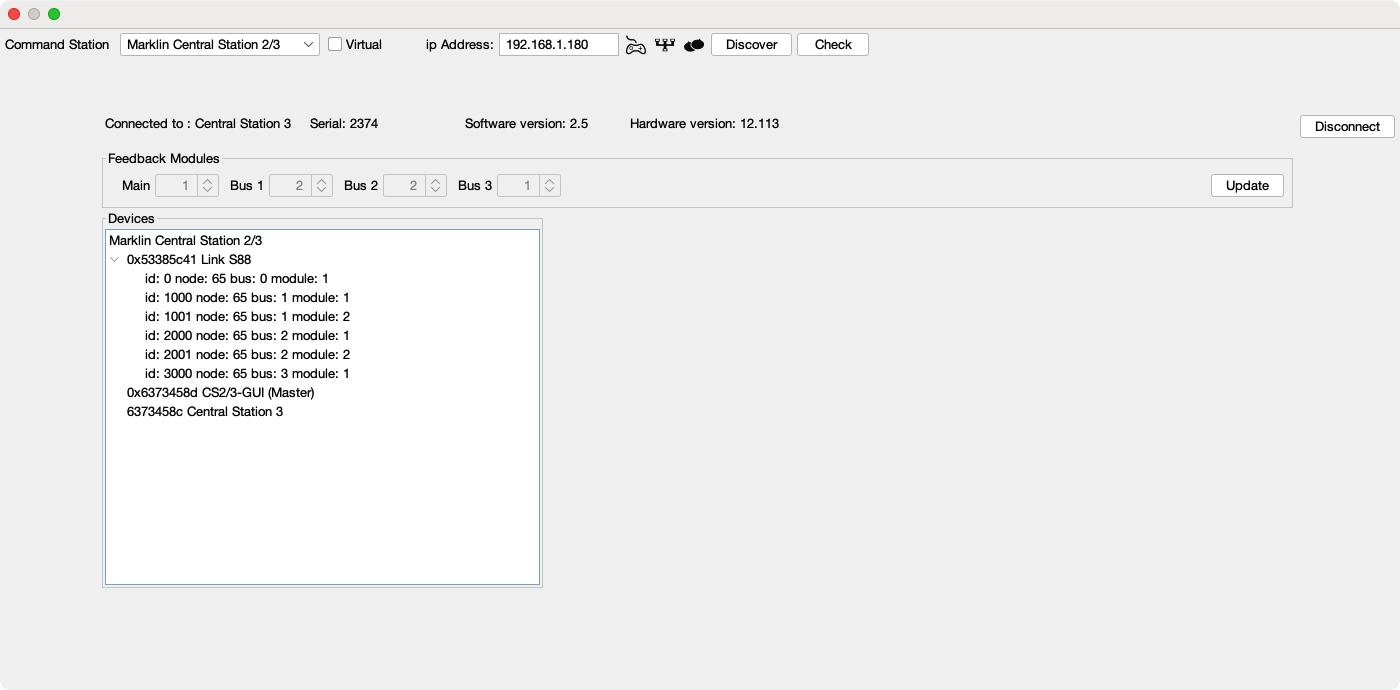The width and height of the screenshot is (1400, 690).
Task: Click the Disconnect button
Action: click(x=1347, y=126)
